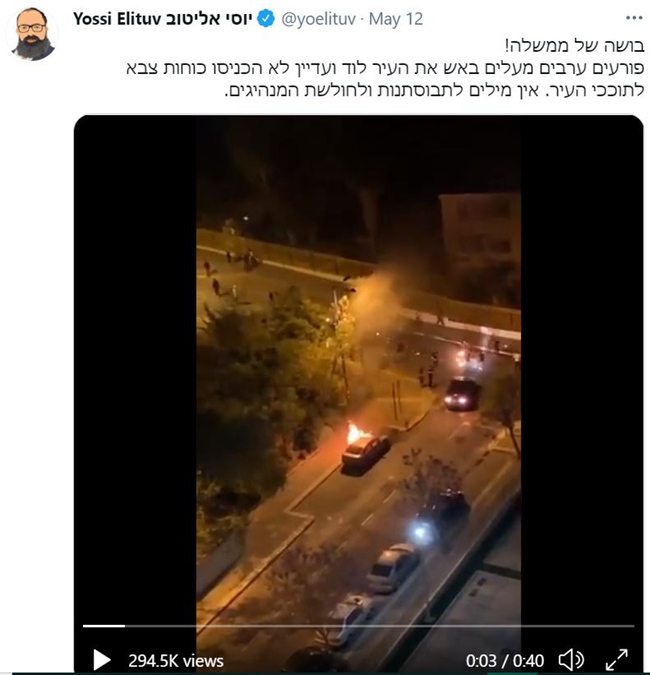The height and width of the screenshot is (675, 650).
Task: Click the burning car in the video
Action: pos(365,450)
